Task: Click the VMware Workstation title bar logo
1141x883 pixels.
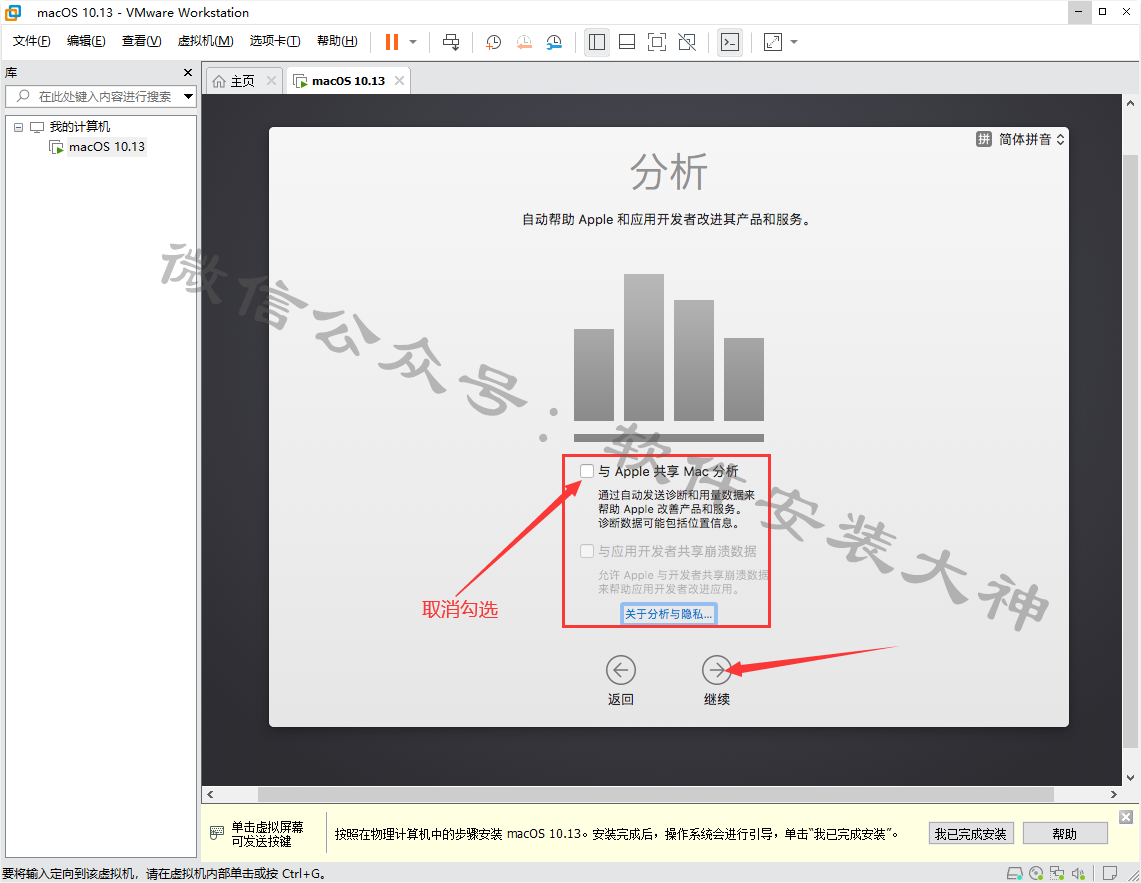Action: pyautogui.click(x=13, y=12)
